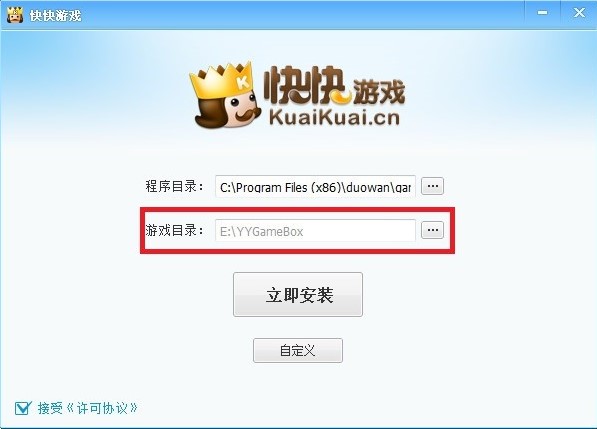597x429 pixels.
Task: Click the 程序目录 label
Action: pos(174,187)
